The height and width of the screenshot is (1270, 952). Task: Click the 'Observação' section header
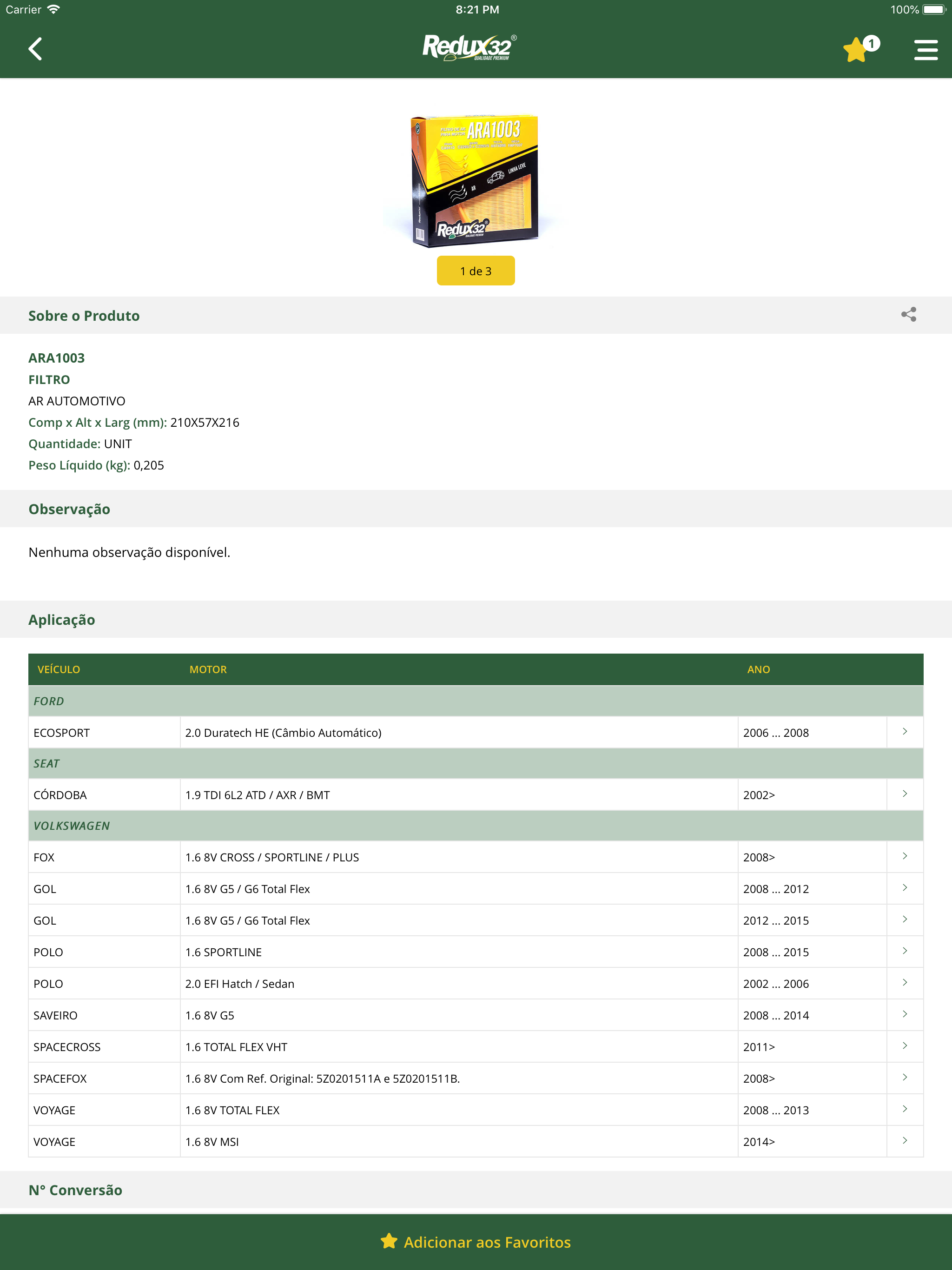click(476, 509)
